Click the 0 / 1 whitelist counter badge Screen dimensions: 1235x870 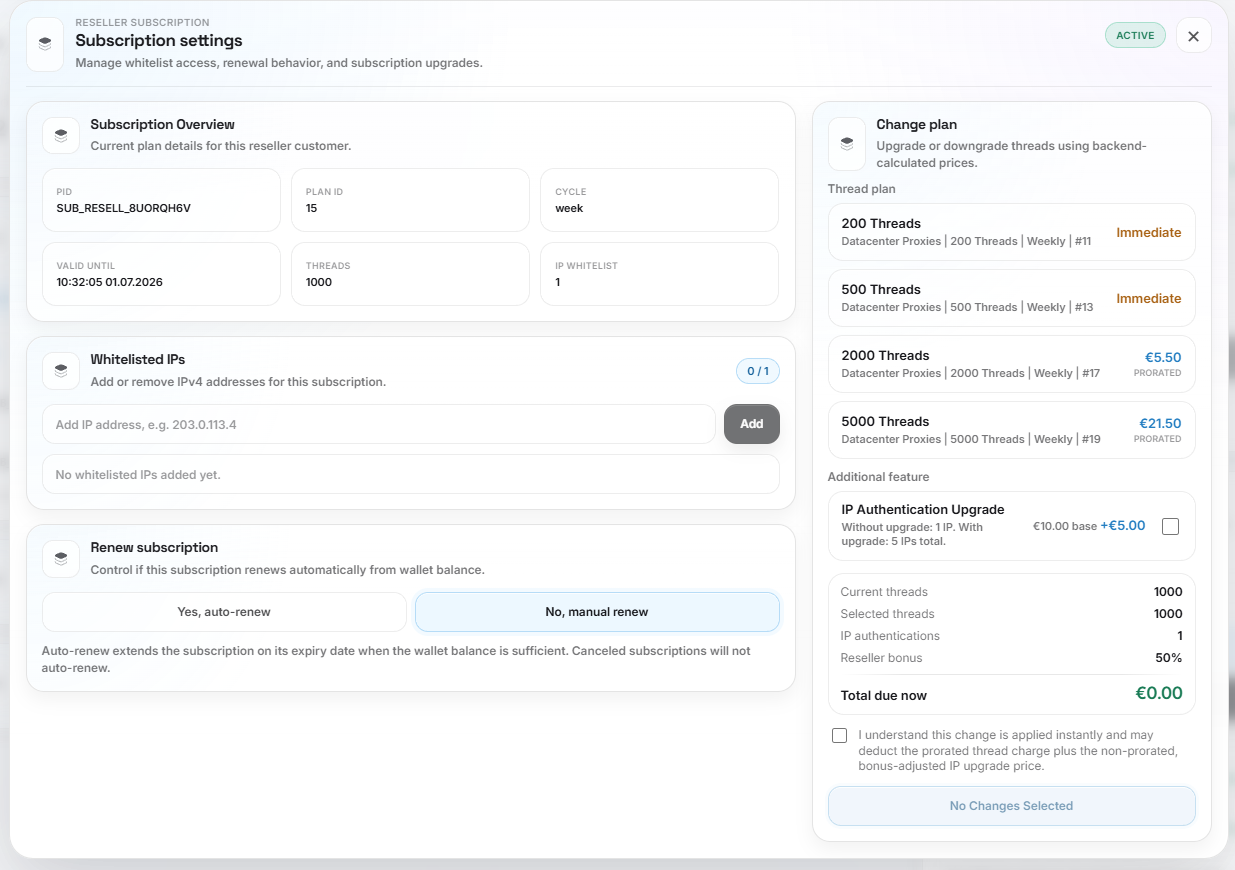point(758,371)
